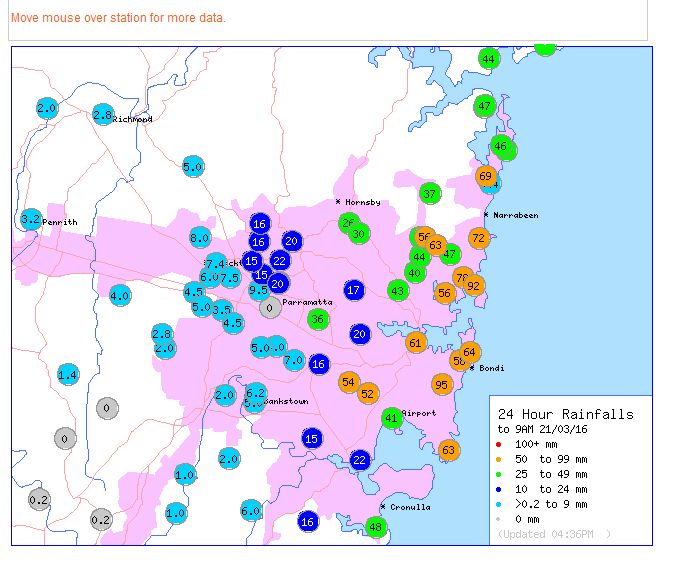The width and height of the screenshot is (679, 562).
Task: Click the 3.2 mm station near Penrith
Action: [x=31, y=219]
